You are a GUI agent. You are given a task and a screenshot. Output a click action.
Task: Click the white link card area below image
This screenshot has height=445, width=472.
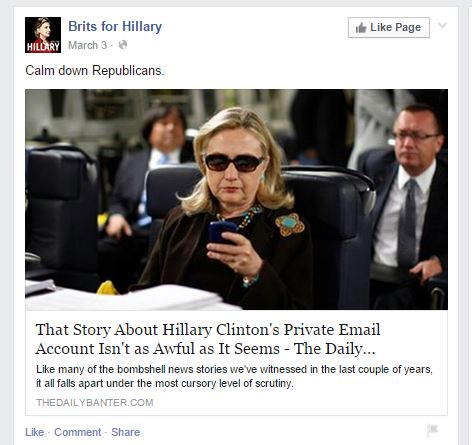point(236,363)
